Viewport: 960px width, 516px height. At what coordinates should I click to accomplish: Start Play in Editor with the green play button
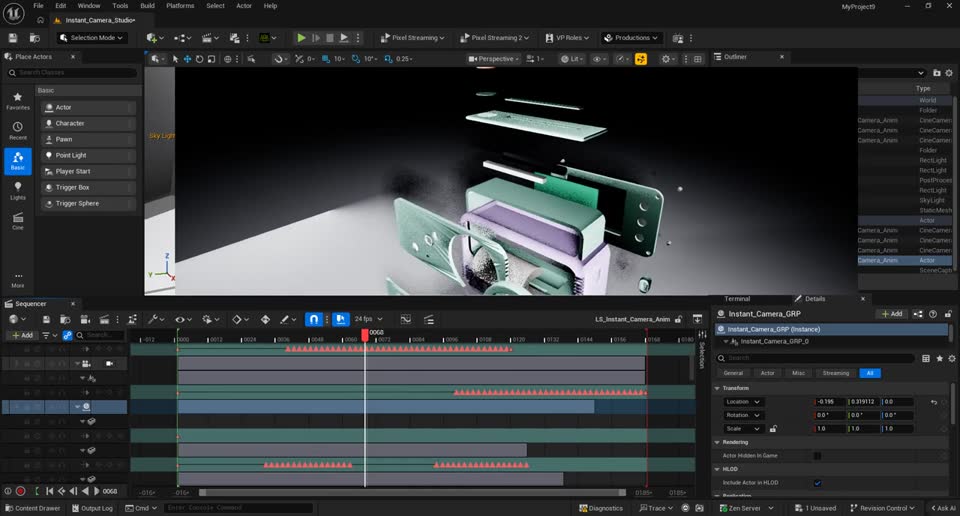coord(301,38)
